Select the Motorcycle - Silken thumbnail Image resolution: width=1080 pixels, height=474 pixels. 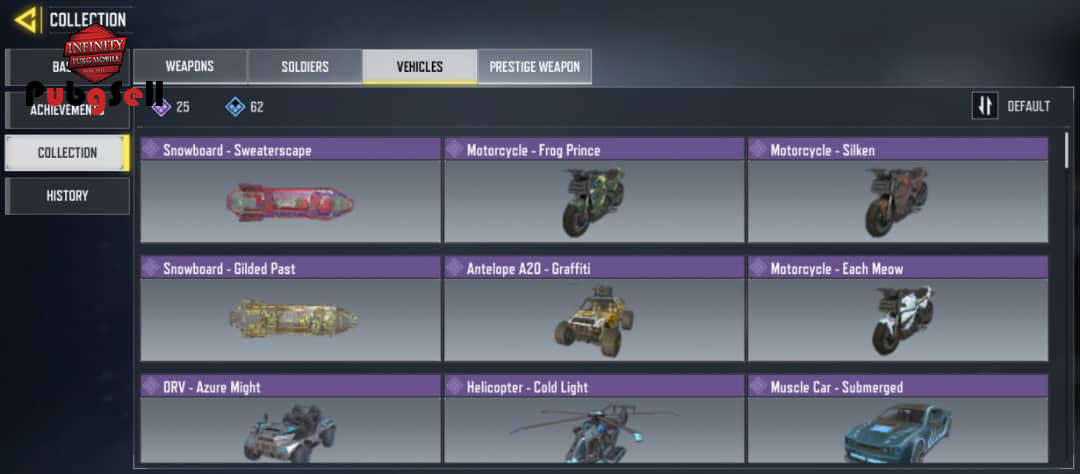(x=898, y=190)
